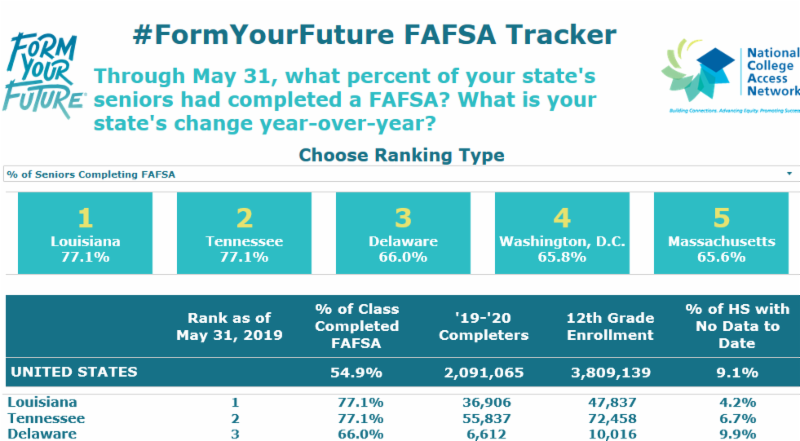Screen dimensions: 800x441
Task: Select the rank 4 Washington, D.C. tile
Action: click(562, 233)
